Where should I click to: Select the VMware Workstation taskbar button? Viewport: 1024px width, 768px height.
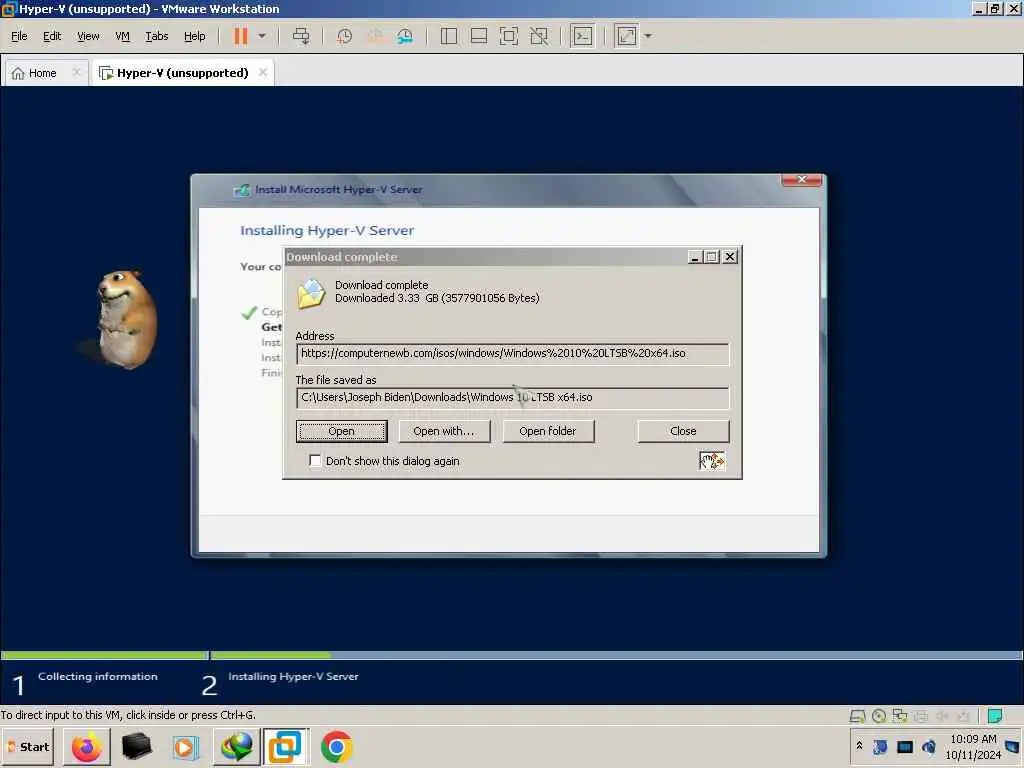pos(285,746)
